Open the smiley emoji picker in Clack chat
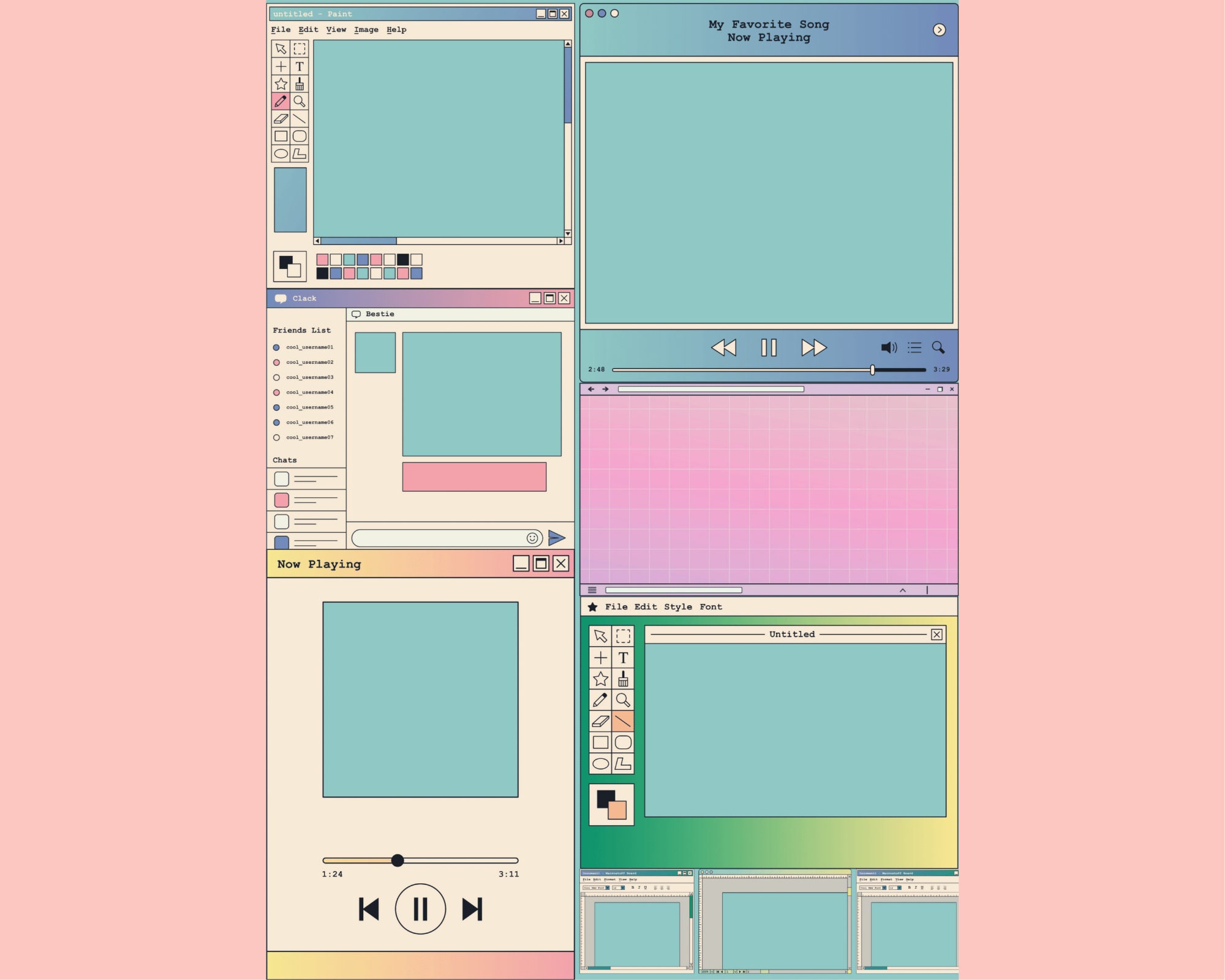1225x980 pixels. click(532, 537)
